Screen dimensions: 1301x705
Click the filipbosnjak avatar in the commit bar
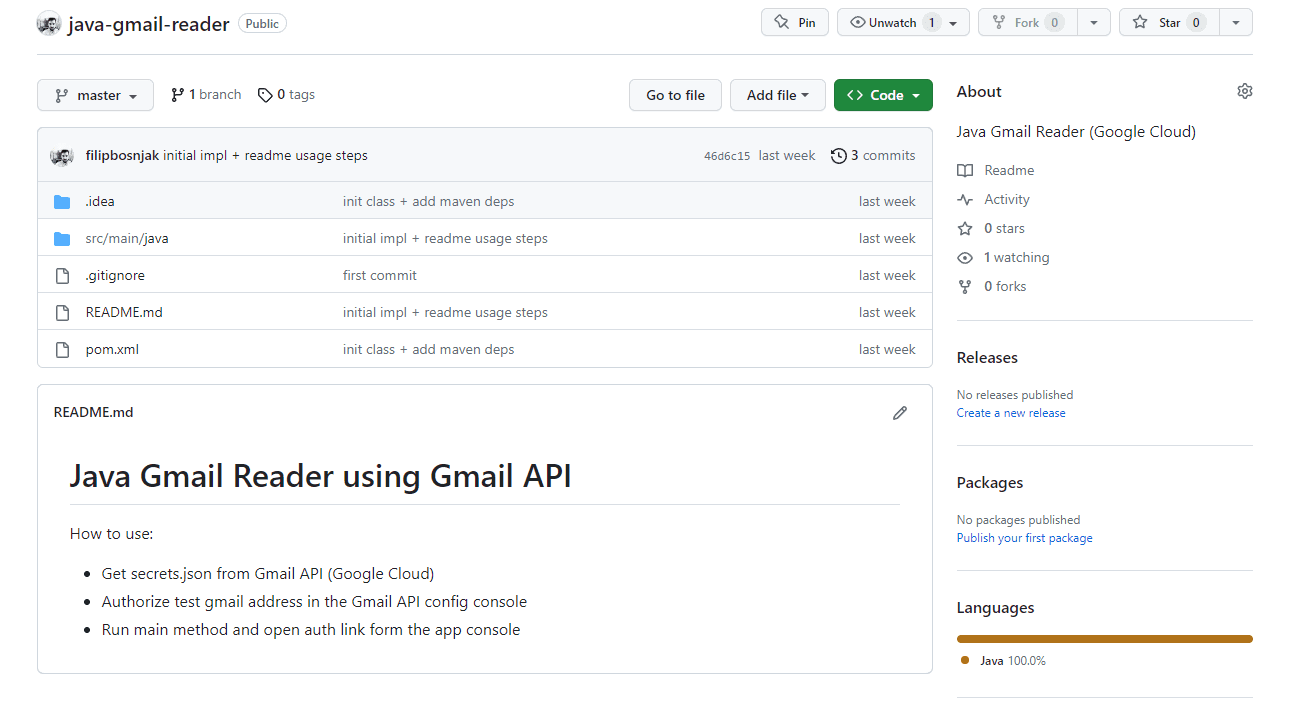point(62,156)
